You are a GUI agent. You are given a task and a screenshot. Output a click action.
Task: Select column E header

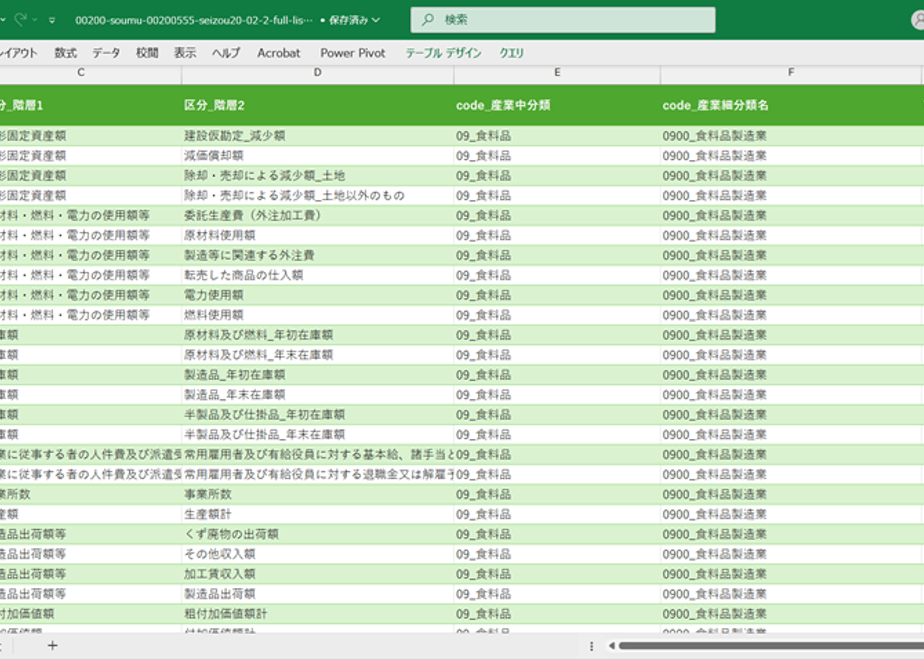coord(557,72)
